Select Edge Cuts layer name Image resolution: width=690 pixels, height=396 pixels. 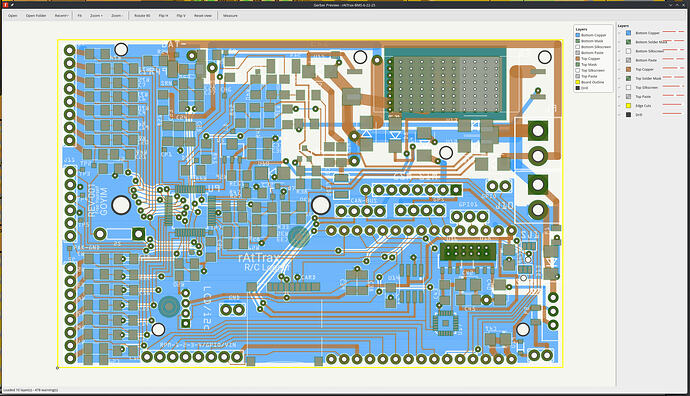point(643,106)
